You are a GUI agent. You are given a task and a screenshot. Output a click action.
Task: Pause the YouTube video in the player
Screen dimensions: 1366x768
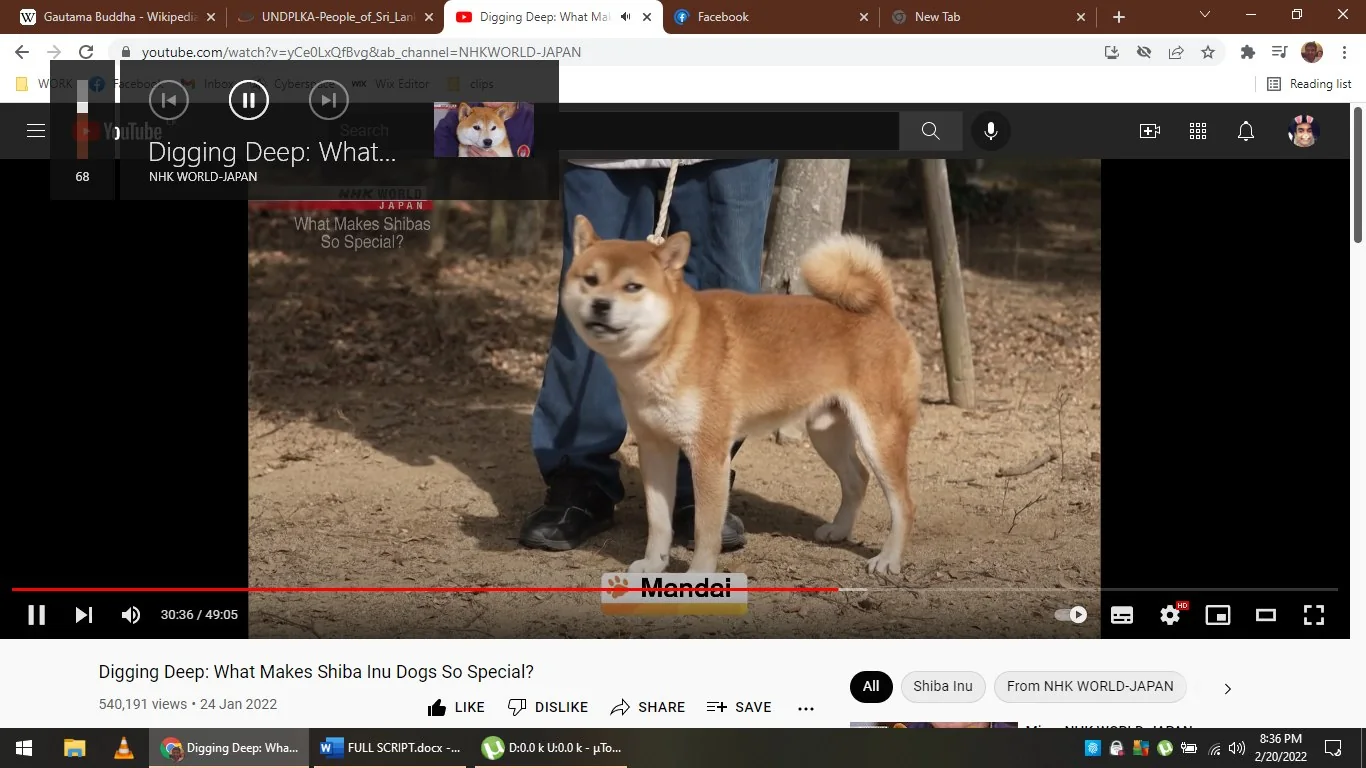36,615
